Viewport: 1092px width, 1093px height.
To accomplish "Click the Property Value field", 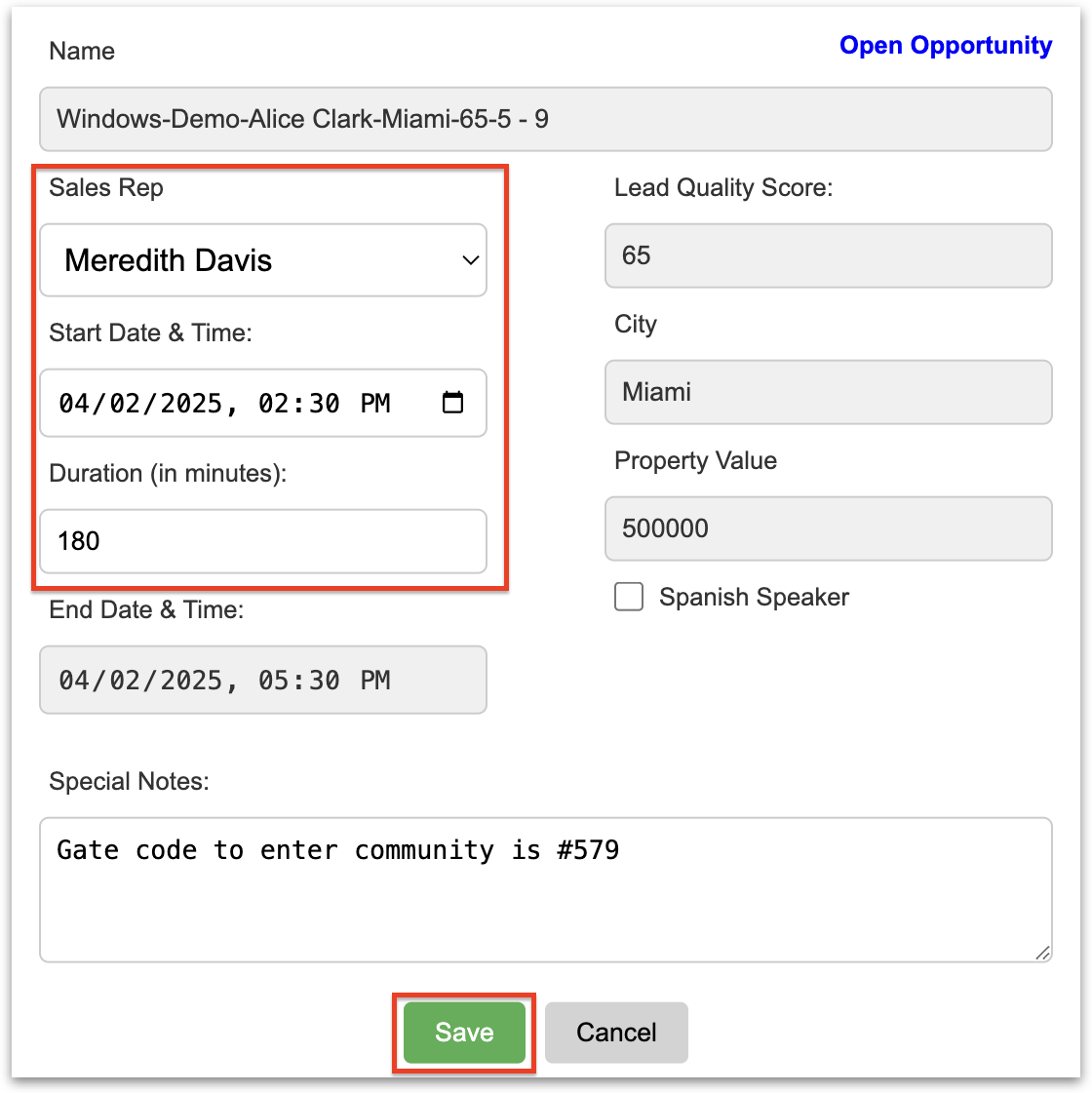I will [828, 528].
